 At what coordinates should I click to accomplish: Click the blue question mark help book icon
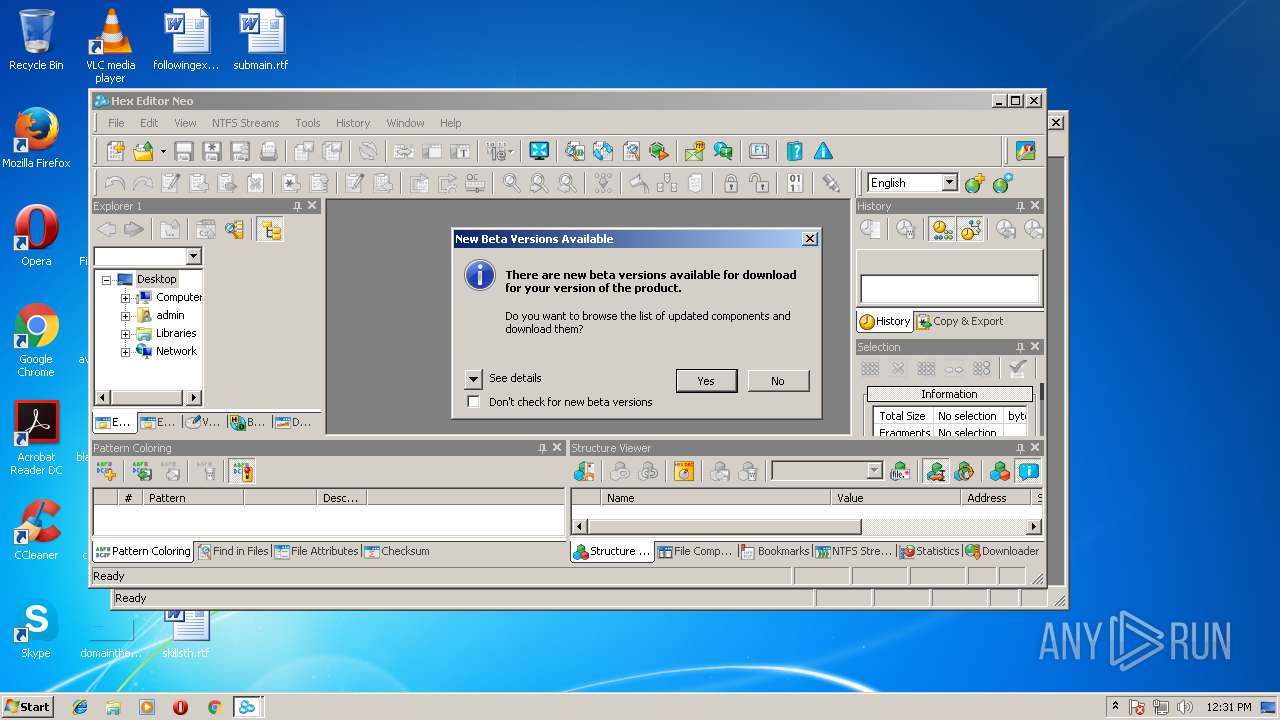pos(795,152)
